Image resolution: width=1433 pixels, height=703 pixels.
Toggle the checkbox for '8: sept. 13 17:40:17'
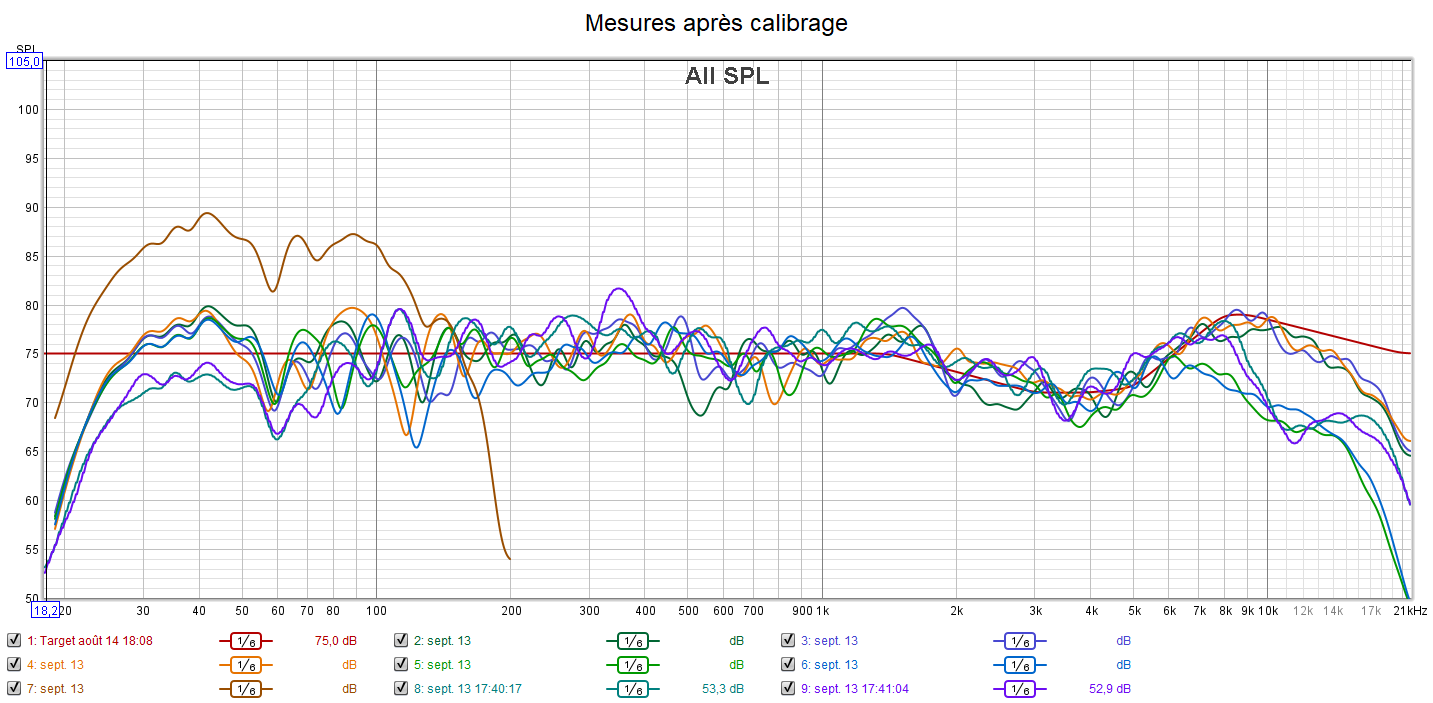(x=400, y=689)
